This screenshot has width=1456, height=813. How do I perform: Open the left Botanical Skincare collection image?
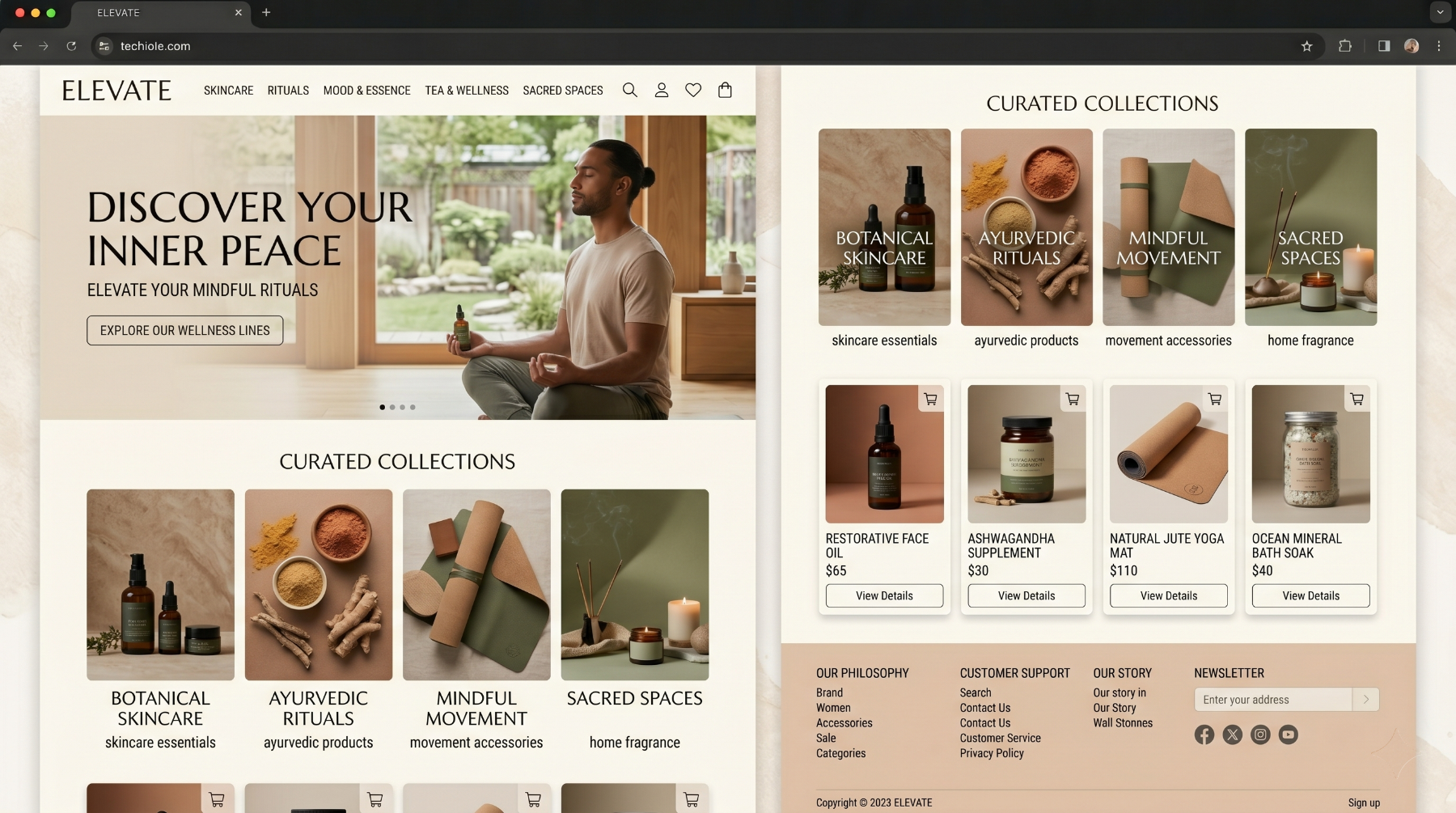coord(160,585)
